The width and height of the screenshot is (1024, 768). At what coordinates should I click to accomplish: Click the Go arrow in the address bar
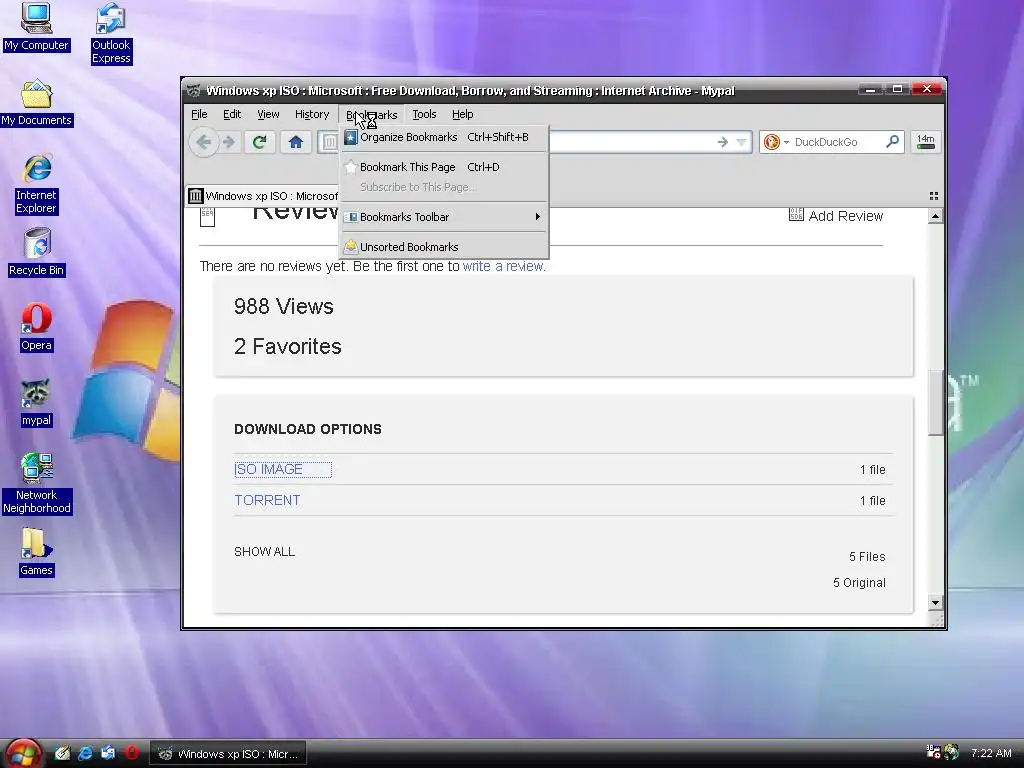pos(722,142)
